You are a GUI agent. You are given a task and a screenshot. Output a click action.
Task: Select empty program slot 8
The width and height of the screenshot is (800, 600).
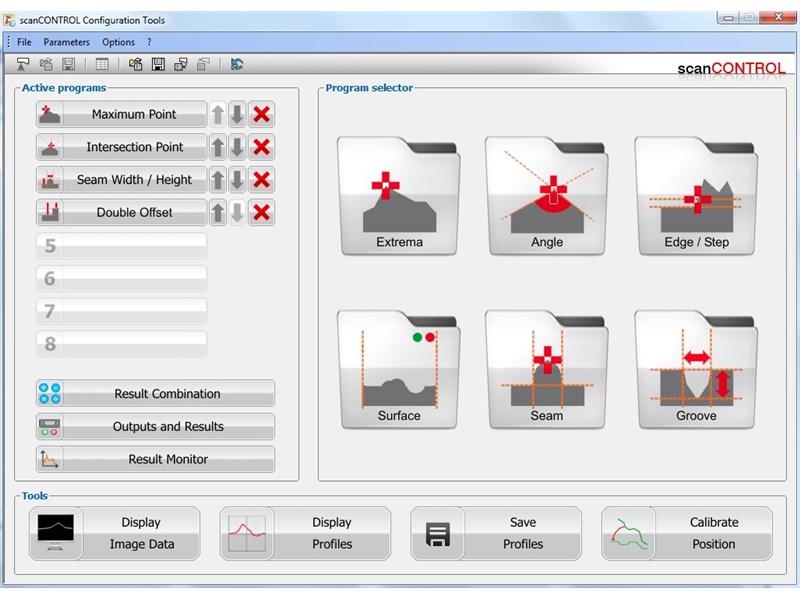pos(121,344)
